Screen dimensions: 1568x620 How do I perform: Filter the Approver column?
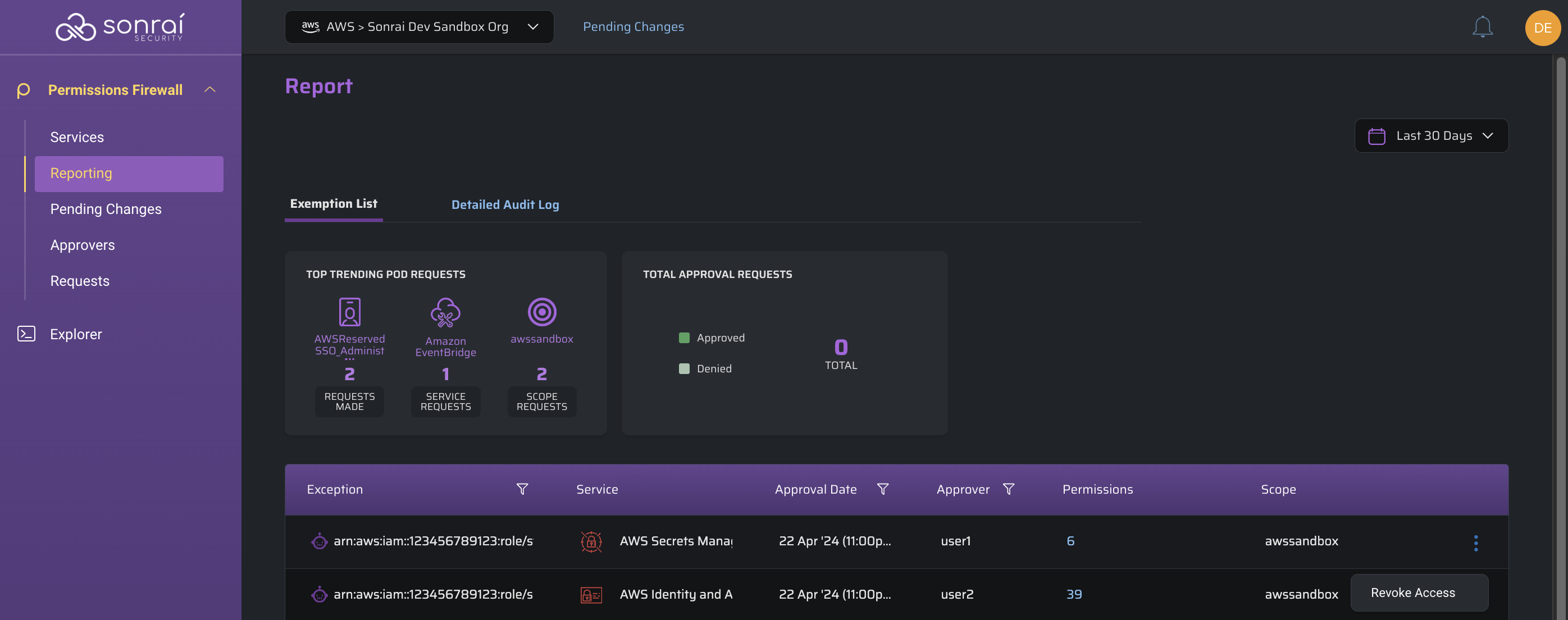tap(1009, 489)
